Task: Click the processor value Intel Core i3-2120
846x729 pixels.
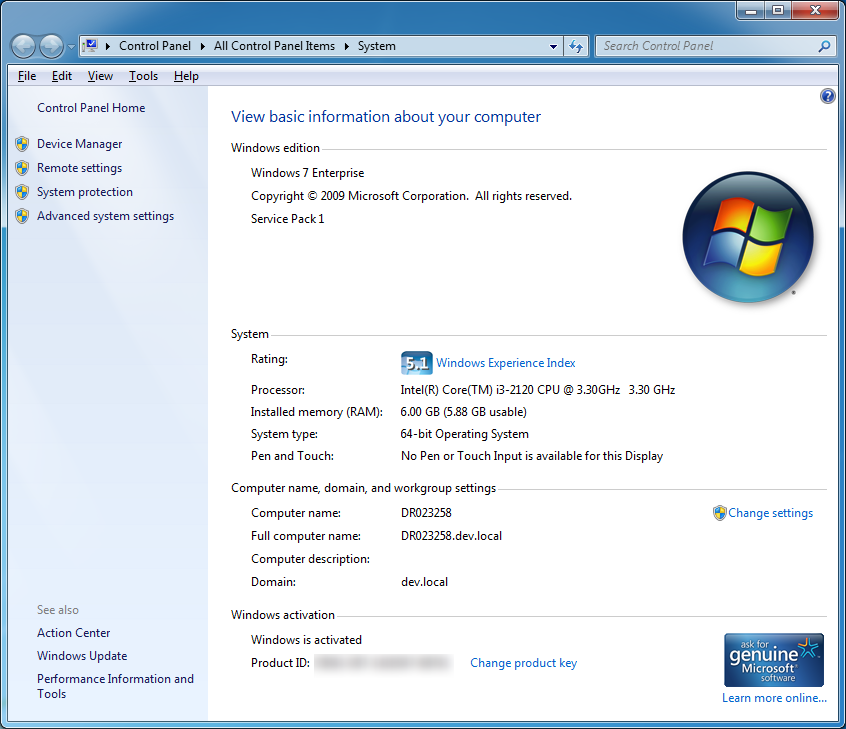Action: pos(538,390)
